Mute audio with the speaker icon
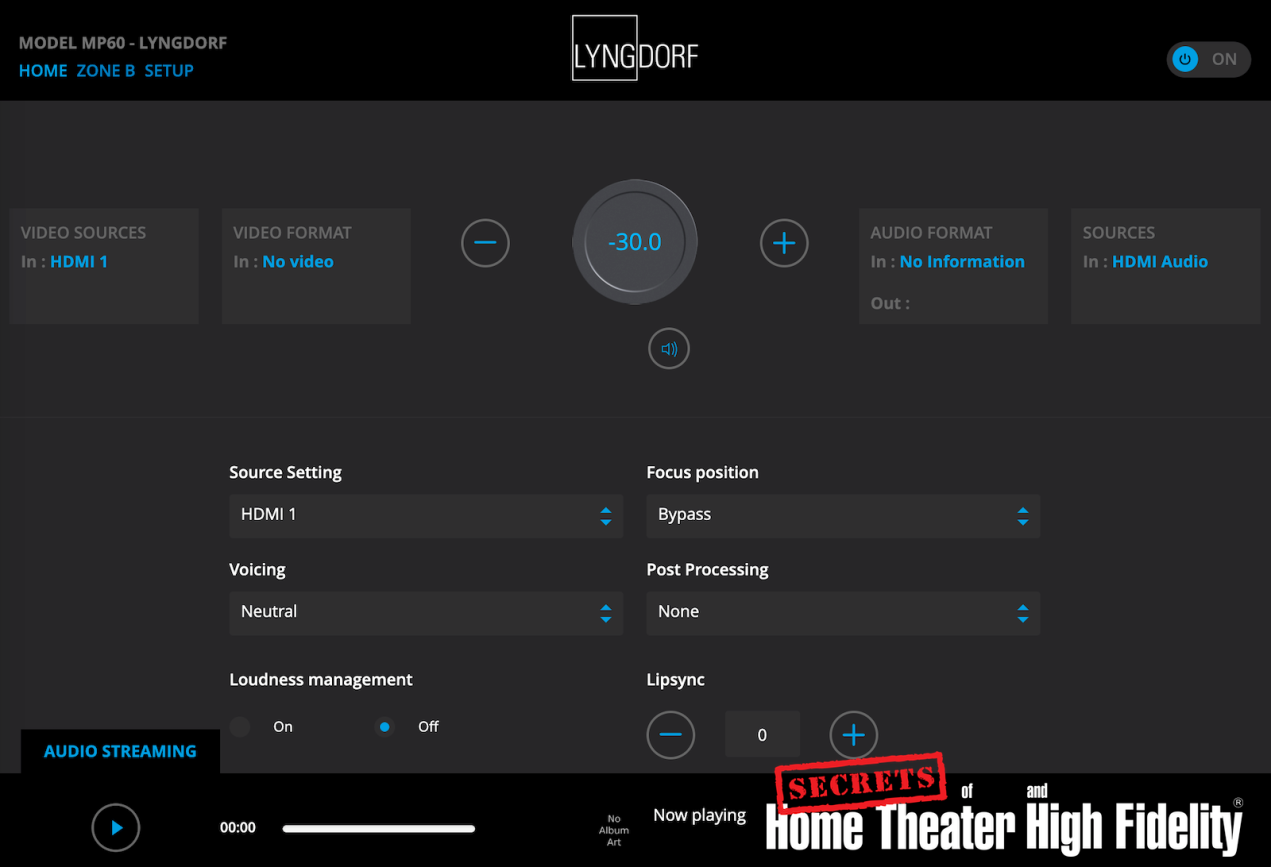This screenshot has width=1271, height=867. [668, 349]
